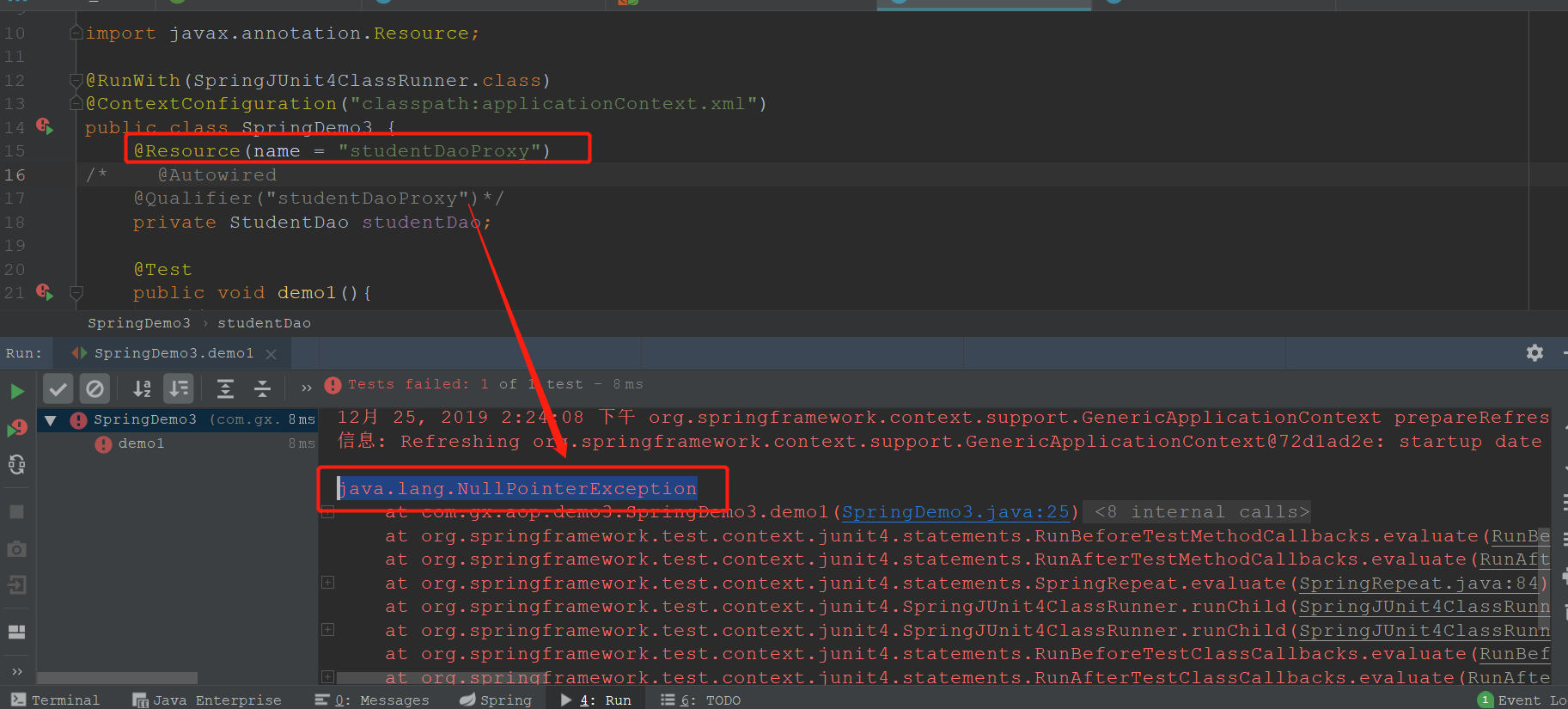Click SpringDemo3 in the breadcrumb bar
Screen dimensions: 1568x709
tap(139, 323)
